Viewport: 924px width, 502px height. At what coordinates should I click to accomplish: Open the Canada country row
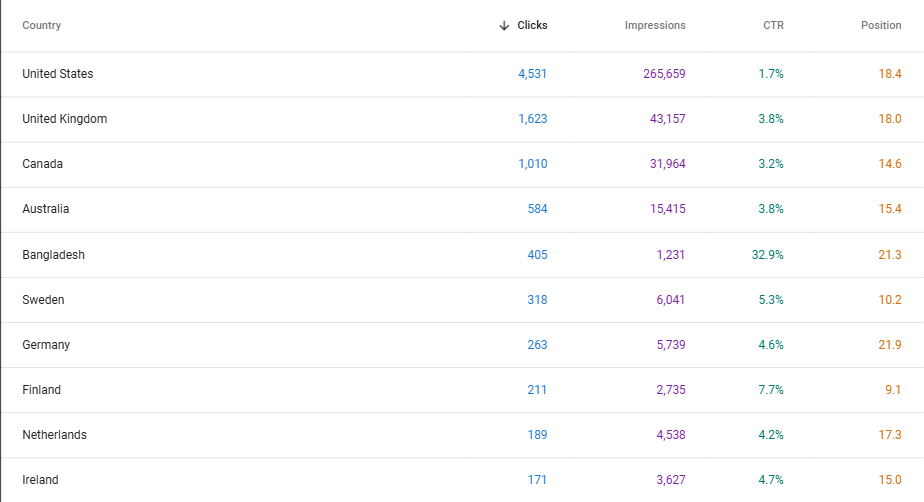point(43,164)
